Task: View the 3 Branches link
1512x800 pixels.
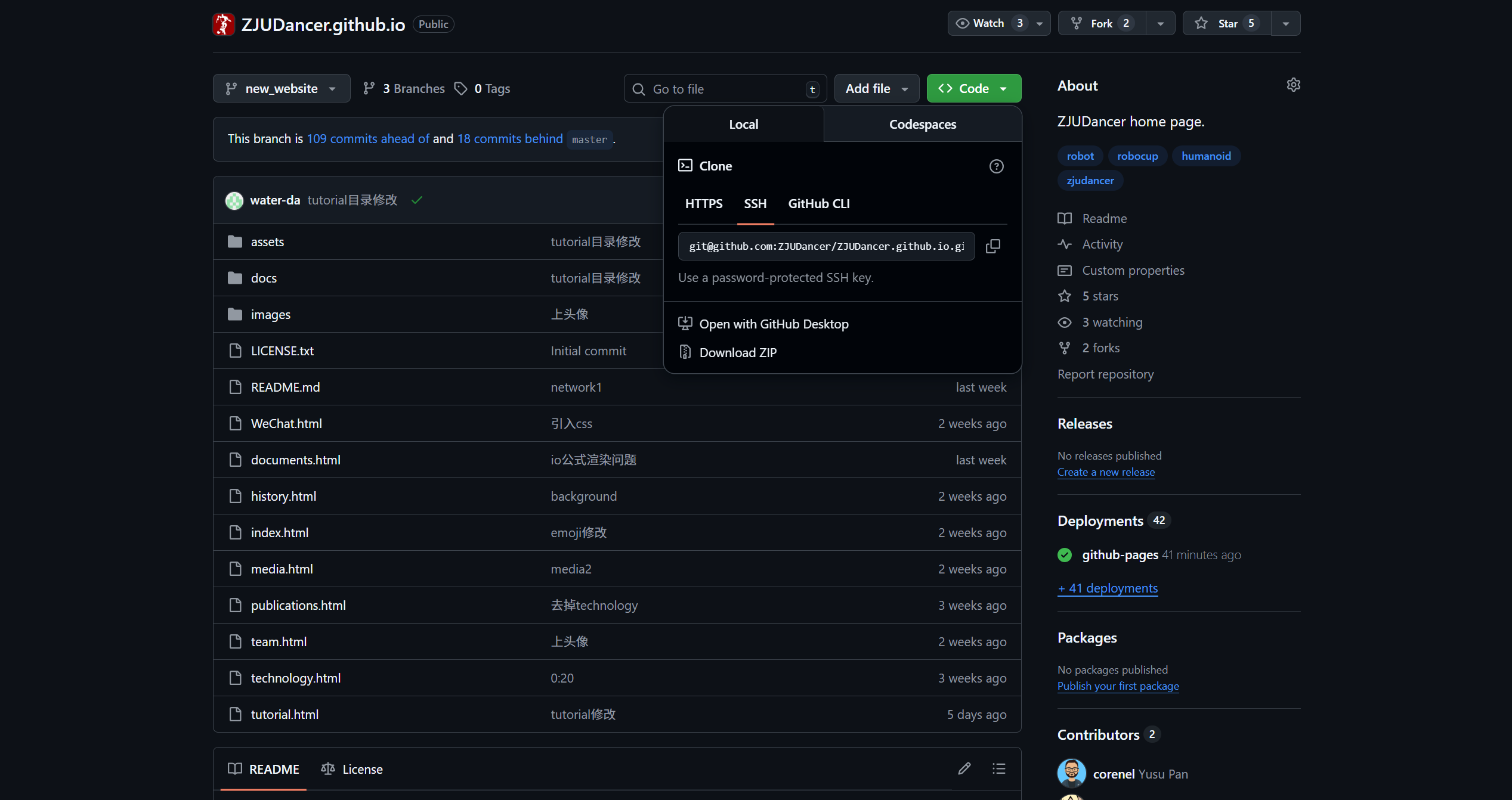Action: point(404,88)
